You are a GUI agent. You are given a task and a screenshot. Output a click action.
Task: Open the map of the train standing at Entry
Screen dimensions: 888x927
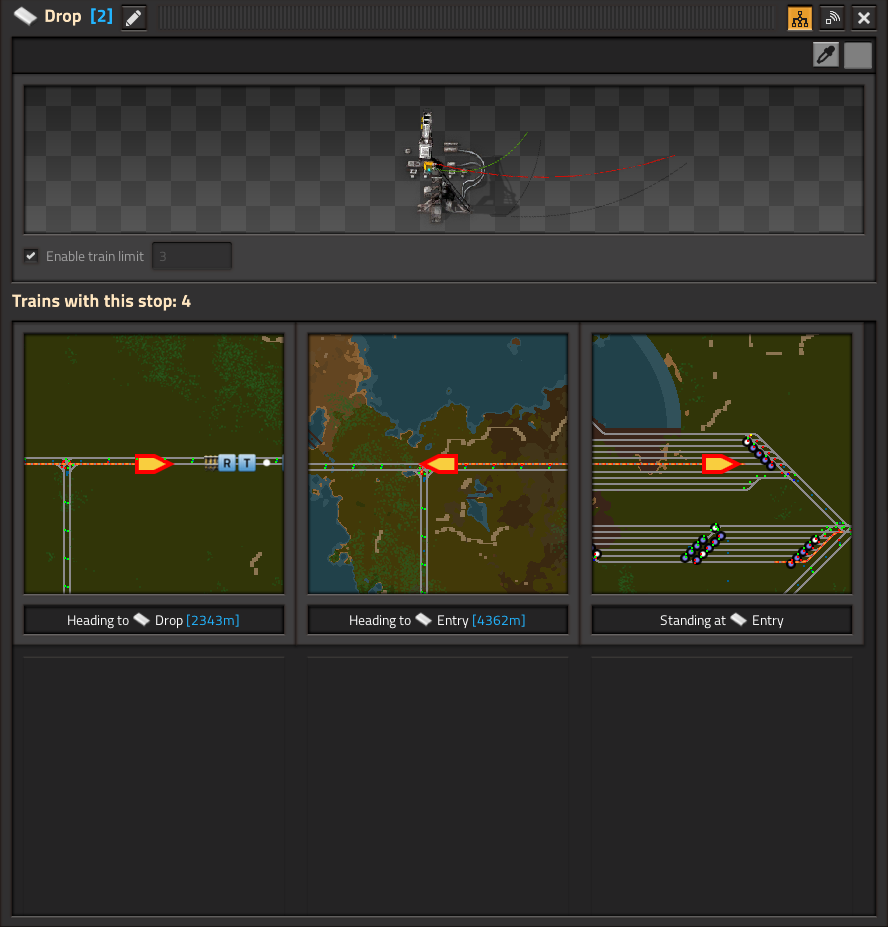[721, 464]
